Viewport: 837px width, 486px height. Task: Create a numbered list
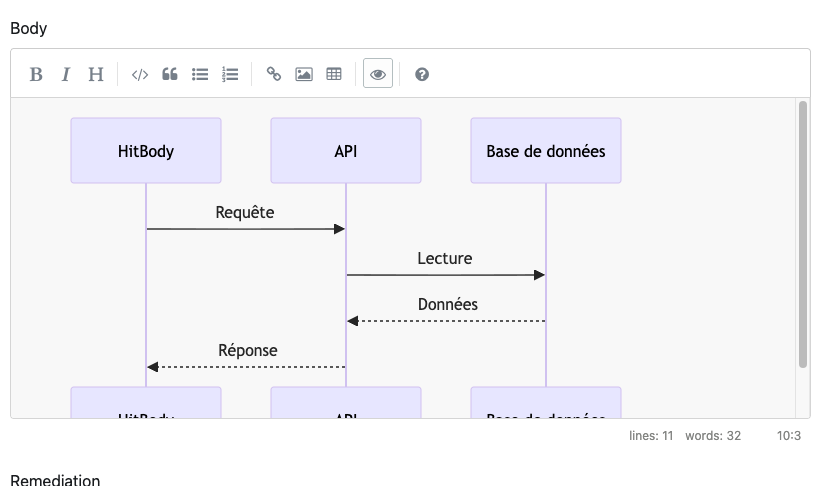point(230,74)
